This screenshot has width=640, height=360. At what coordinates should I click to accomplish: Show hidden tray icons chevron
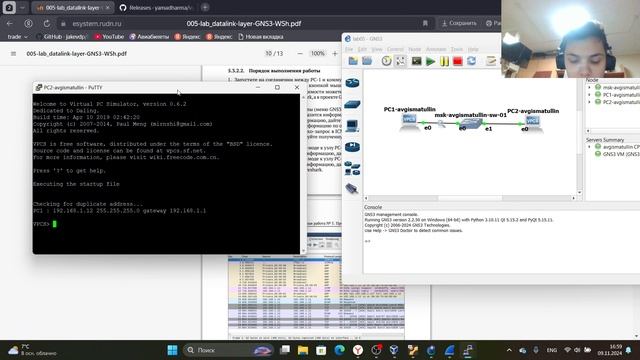pos(509,350)
